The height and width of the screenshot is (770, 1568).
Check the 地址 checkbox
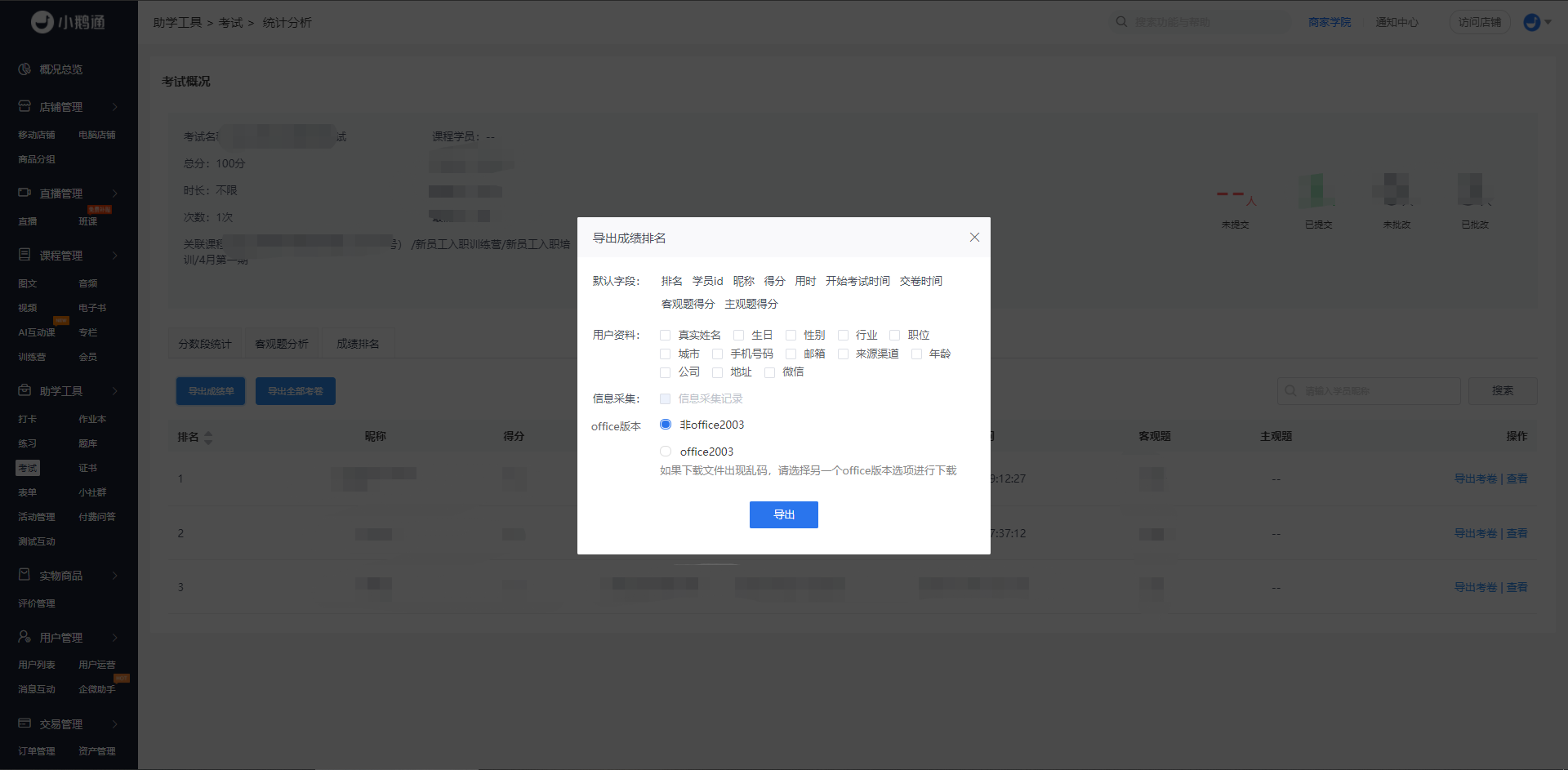(717, 372)
